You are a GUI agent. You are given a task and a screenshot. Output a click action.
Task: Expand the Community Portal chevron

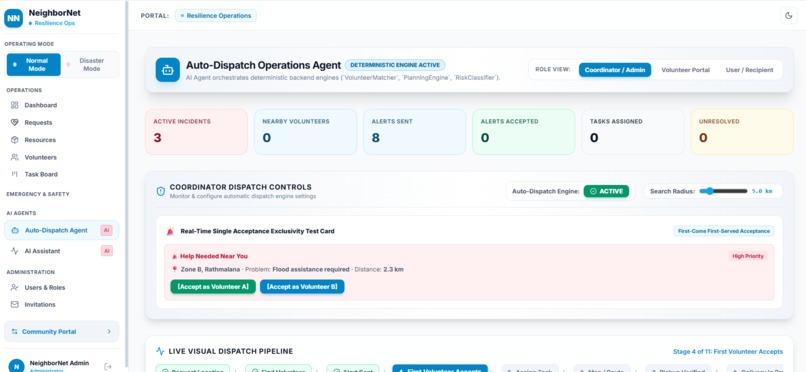(109, 332)
